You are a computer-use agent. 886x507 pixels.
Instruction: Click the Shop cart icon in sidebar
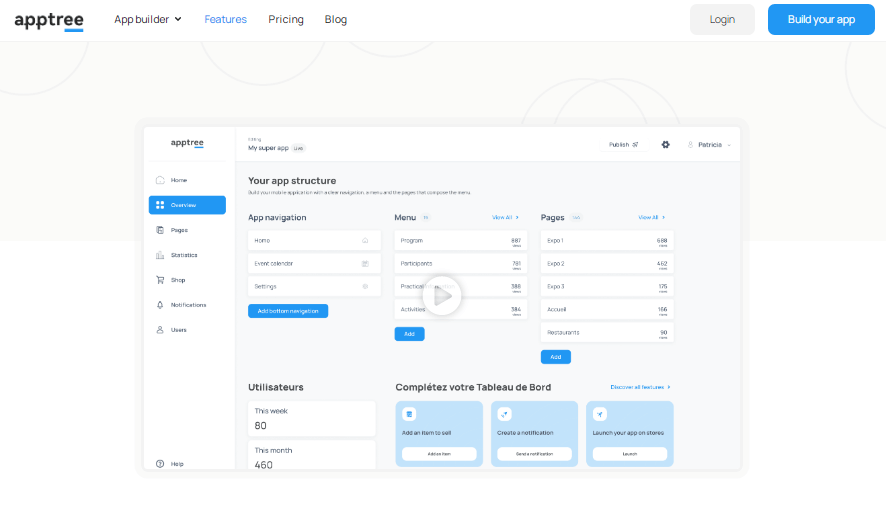tap(160, 280)
